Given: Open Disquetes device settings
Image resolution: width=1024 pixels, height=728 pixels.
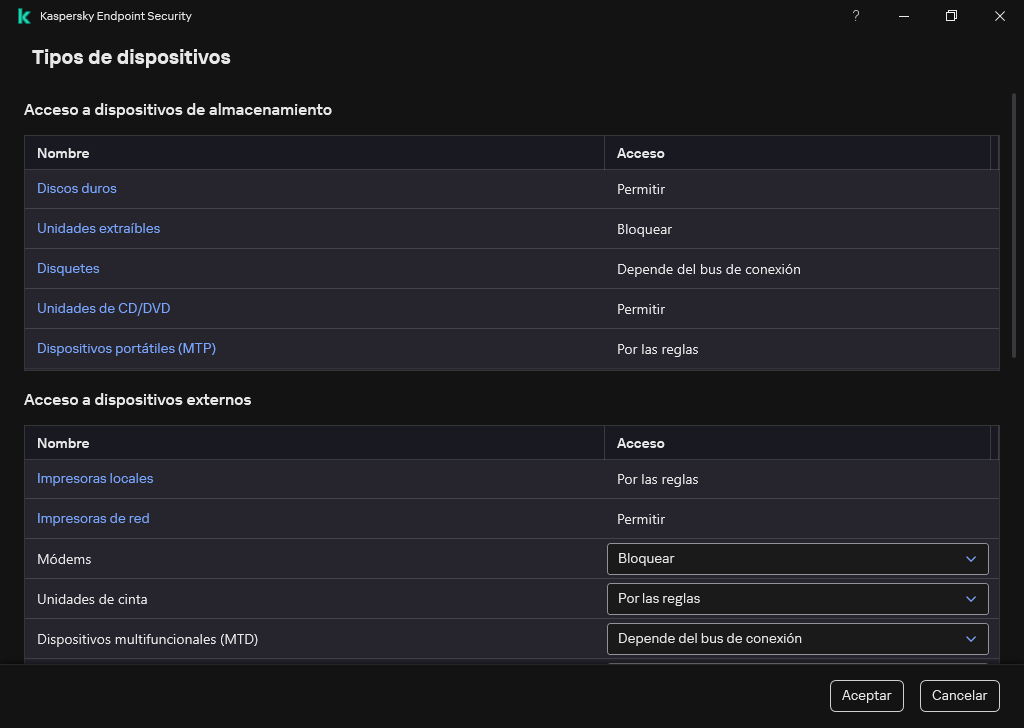Looking at the screenshot, I should pos(68,268).
